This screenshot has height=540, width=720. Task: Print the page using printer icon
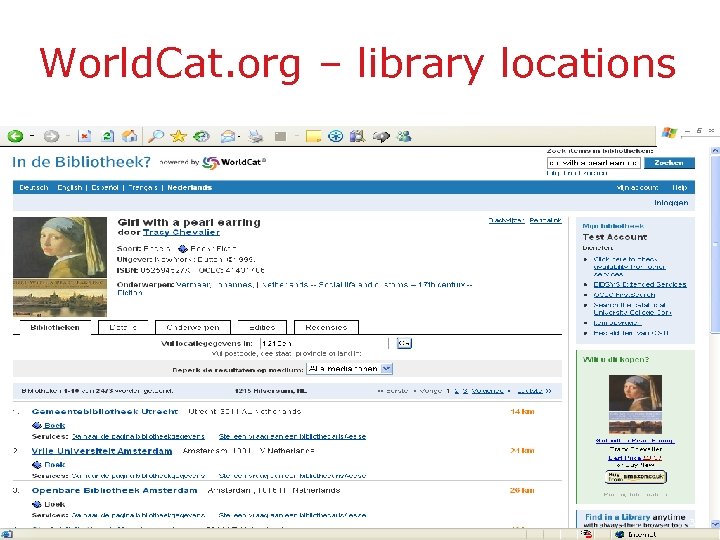256,136
